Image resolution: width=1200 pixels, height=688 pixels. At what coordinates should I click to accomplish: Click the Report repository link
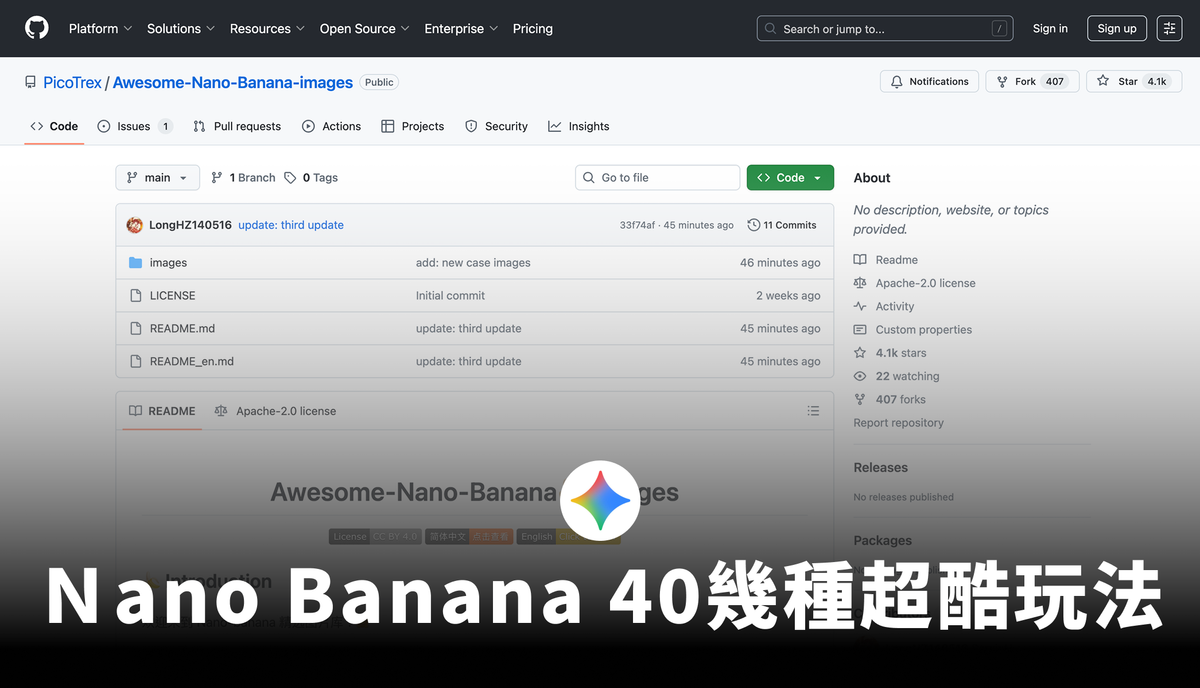[898, 423]
